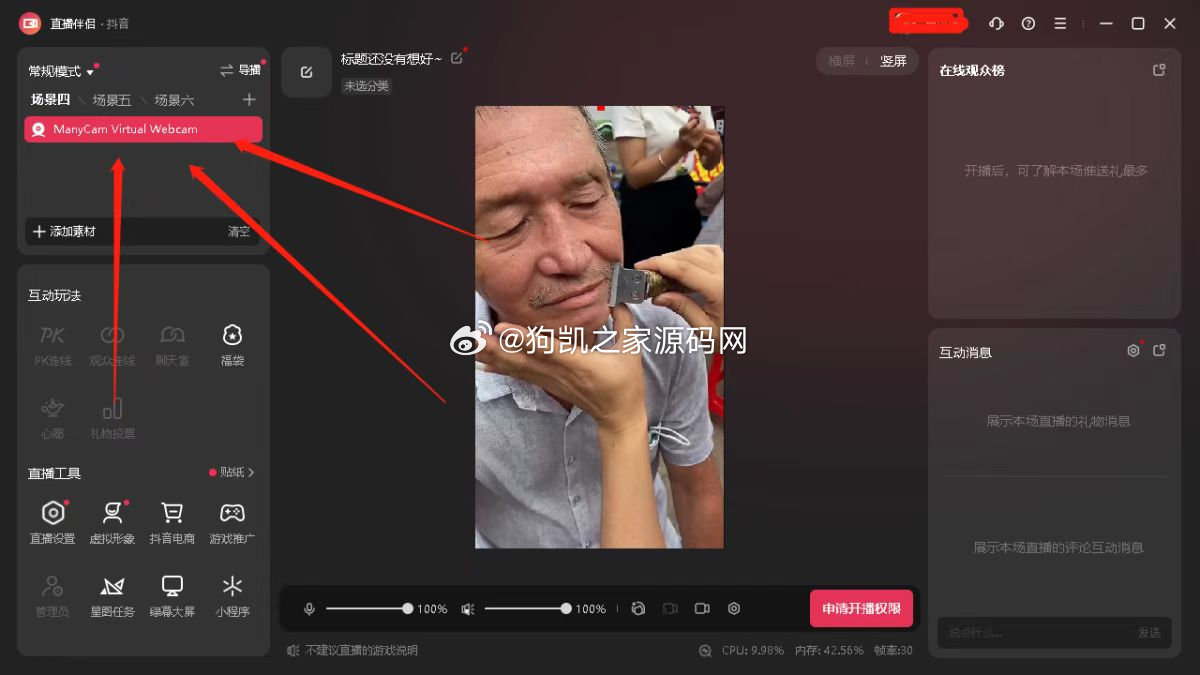Image resolution: width=1200 pixels, height=675 pixels.
Task: Adjust the speaker volume slider
Action: [526, 608]
